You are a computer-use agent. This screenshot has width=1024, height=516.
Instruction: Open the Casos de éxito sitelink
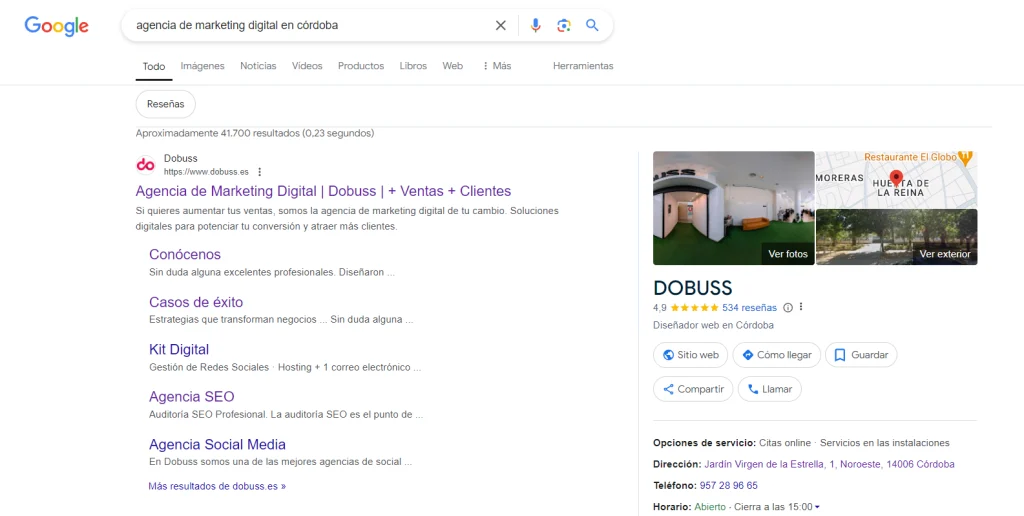pyautogui.click(x=196, y=302)
